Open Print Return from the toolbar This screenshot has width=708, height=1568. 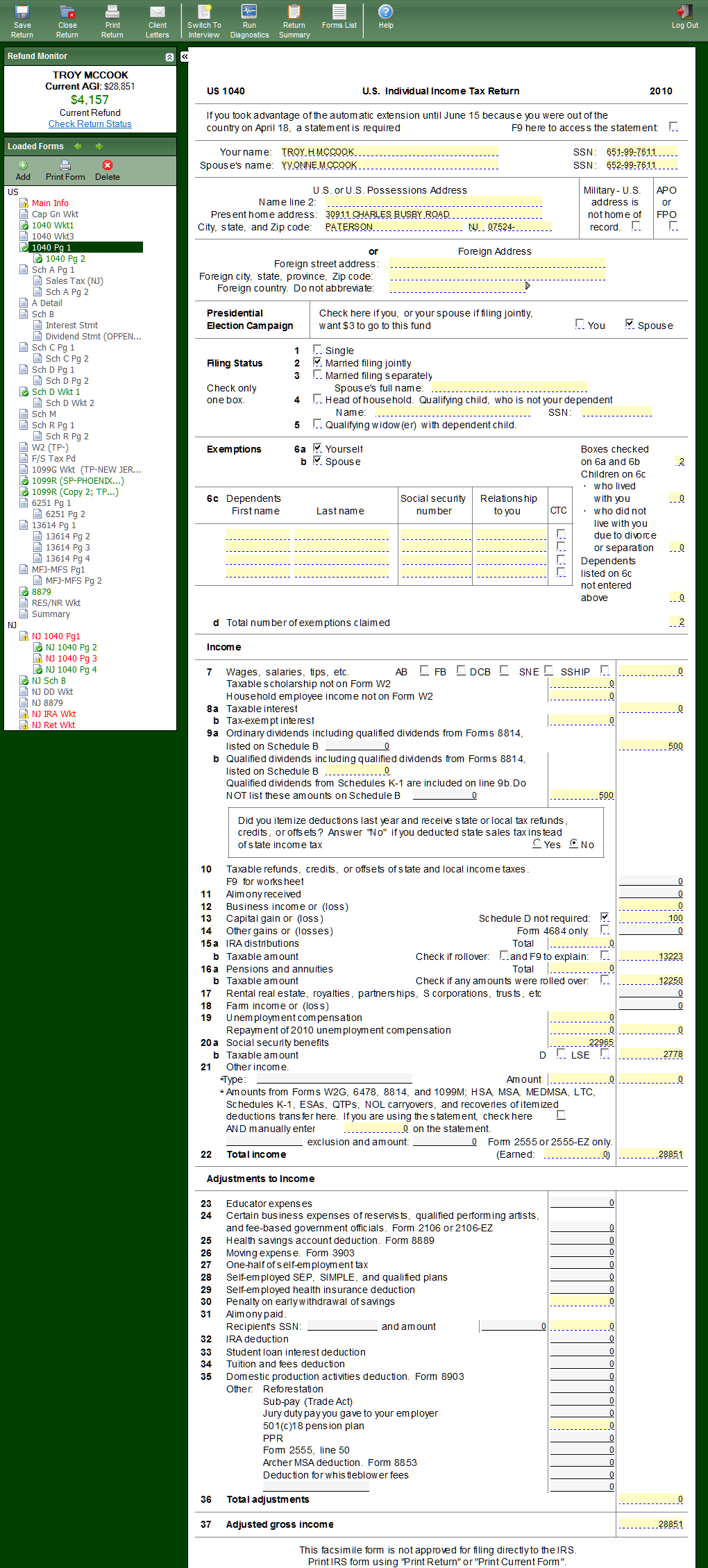(x=112, y=21)
